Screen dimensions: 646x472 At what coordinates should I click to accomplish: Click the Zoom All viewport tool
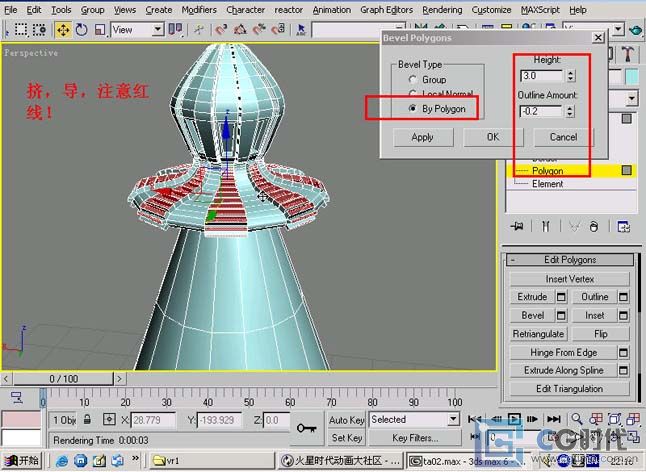click(596, 419)
